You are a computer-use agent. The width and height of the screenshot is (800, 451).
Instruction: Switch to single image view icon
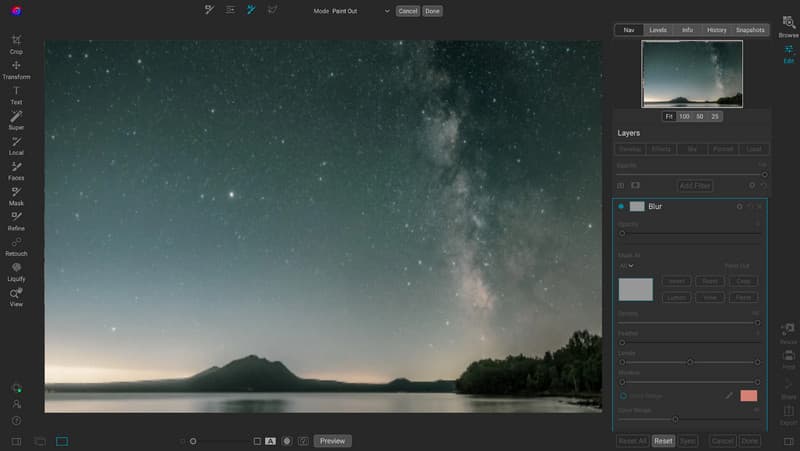62,441
